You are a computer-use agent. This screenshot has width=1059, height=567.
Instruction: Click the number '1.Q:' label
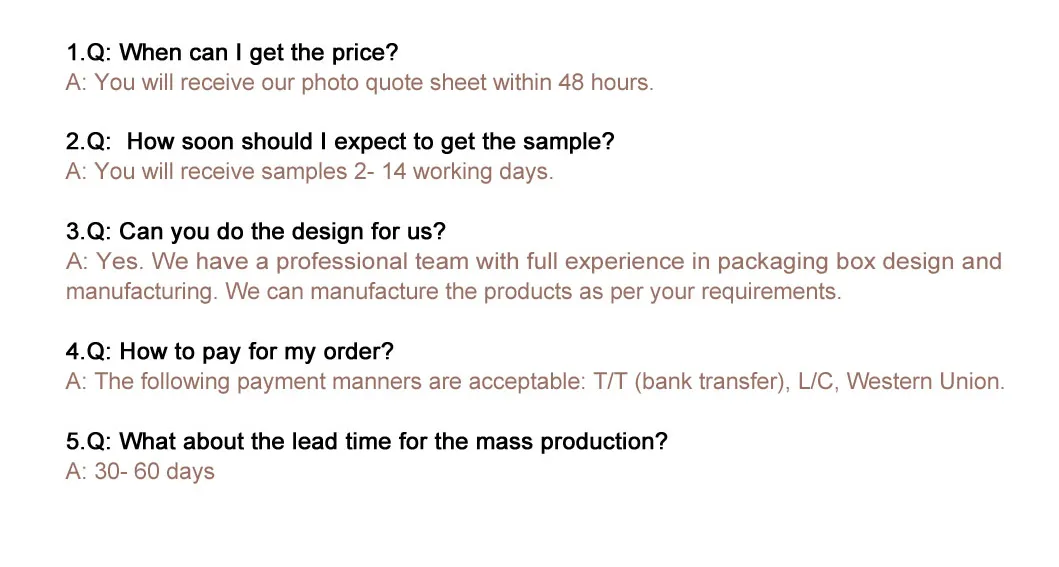click(89, 52)
